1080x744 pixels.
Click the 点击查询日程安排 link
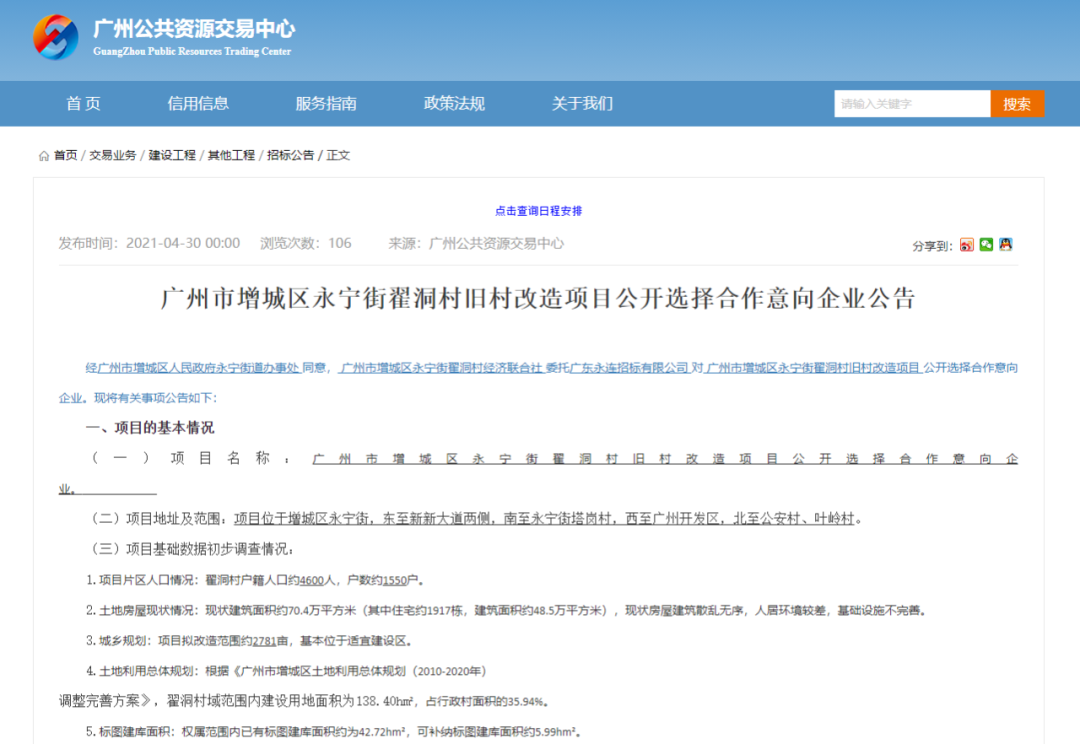(x=538, y=211)
